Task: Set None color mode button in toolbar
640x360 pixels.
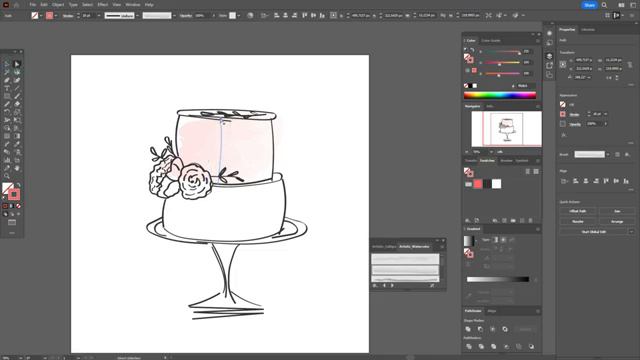Action: [18, 206]
